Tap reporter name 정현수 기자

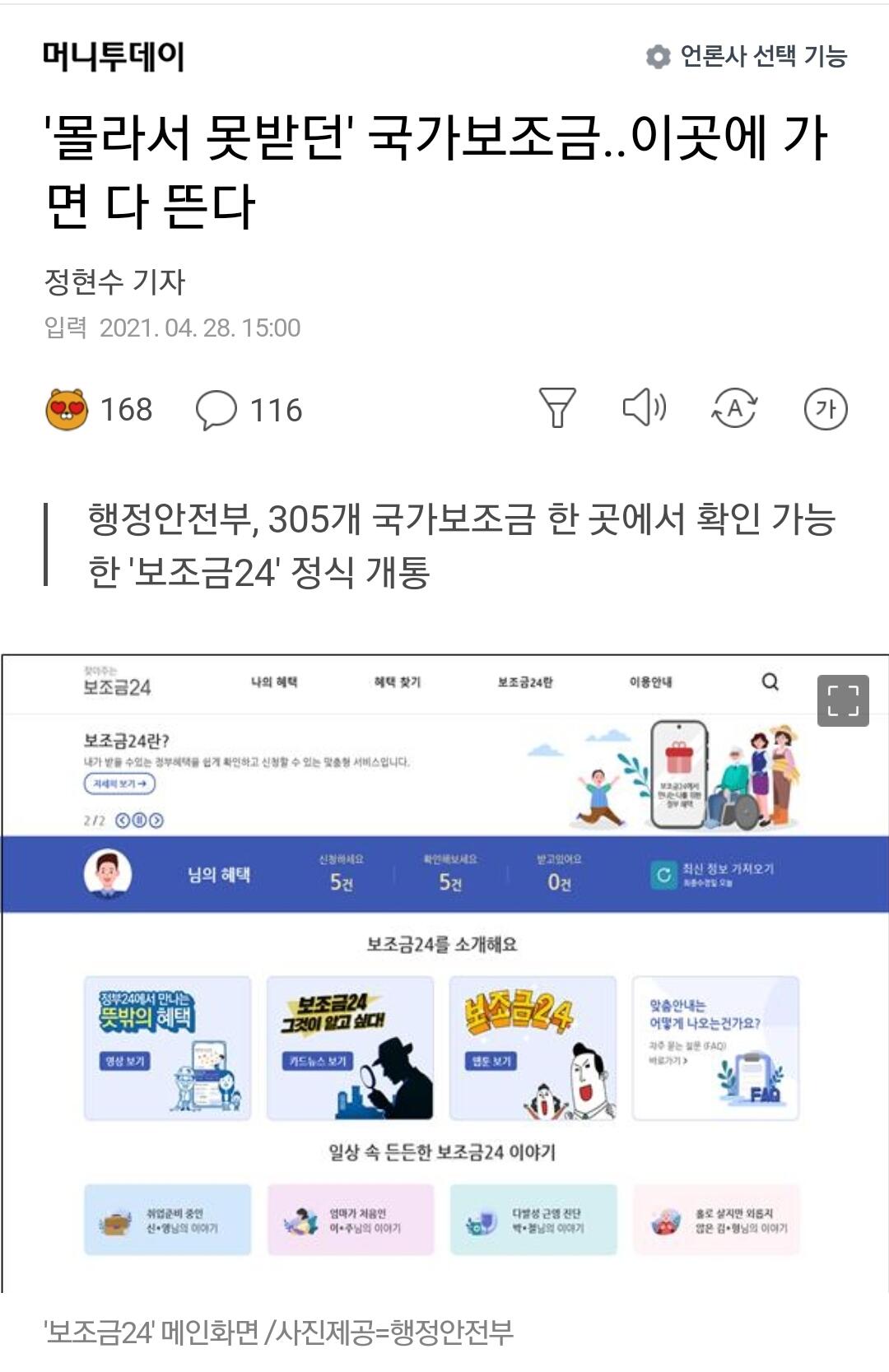[114, 281]
